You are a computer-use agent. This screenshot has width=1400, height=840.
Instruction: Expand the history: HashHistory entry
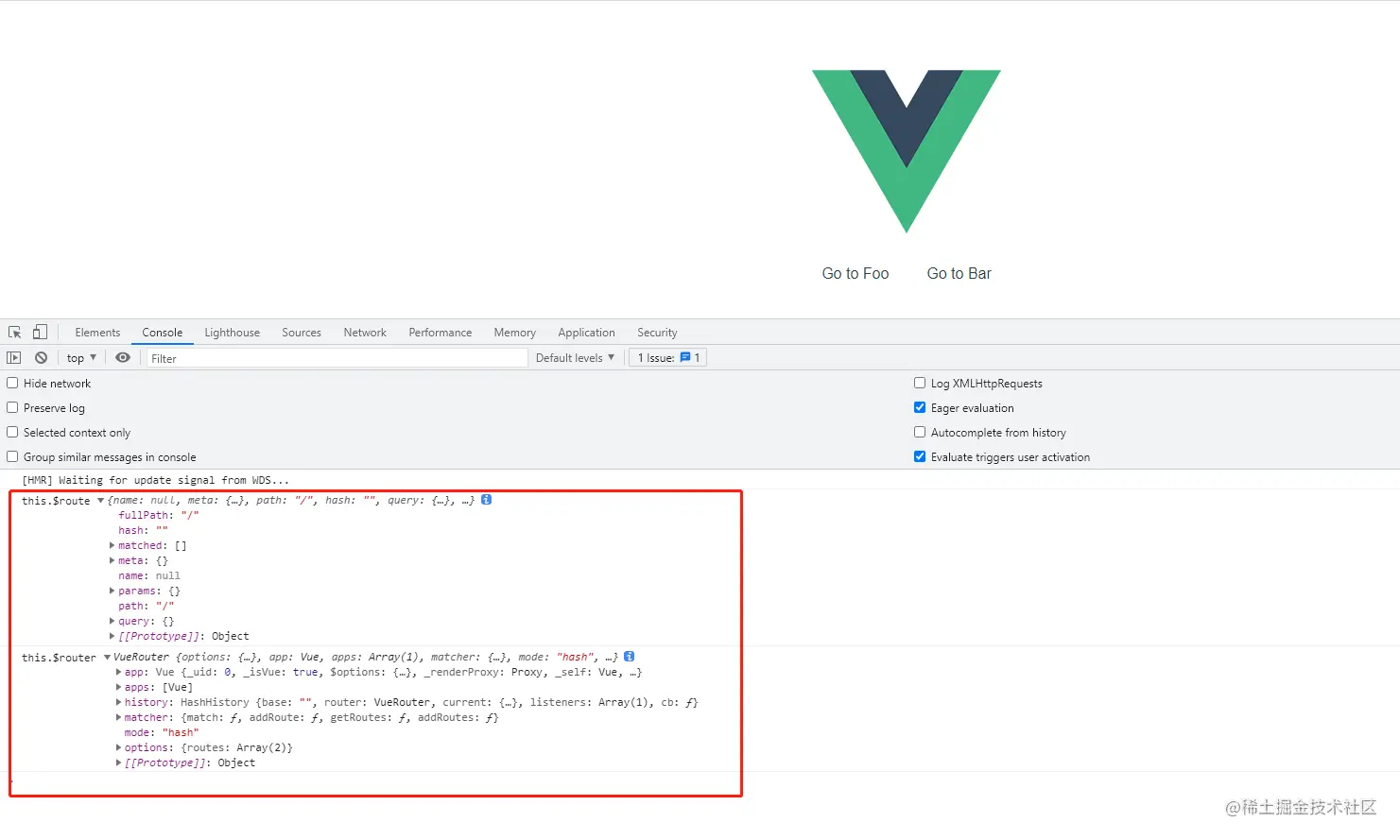(x=118, y=702)
